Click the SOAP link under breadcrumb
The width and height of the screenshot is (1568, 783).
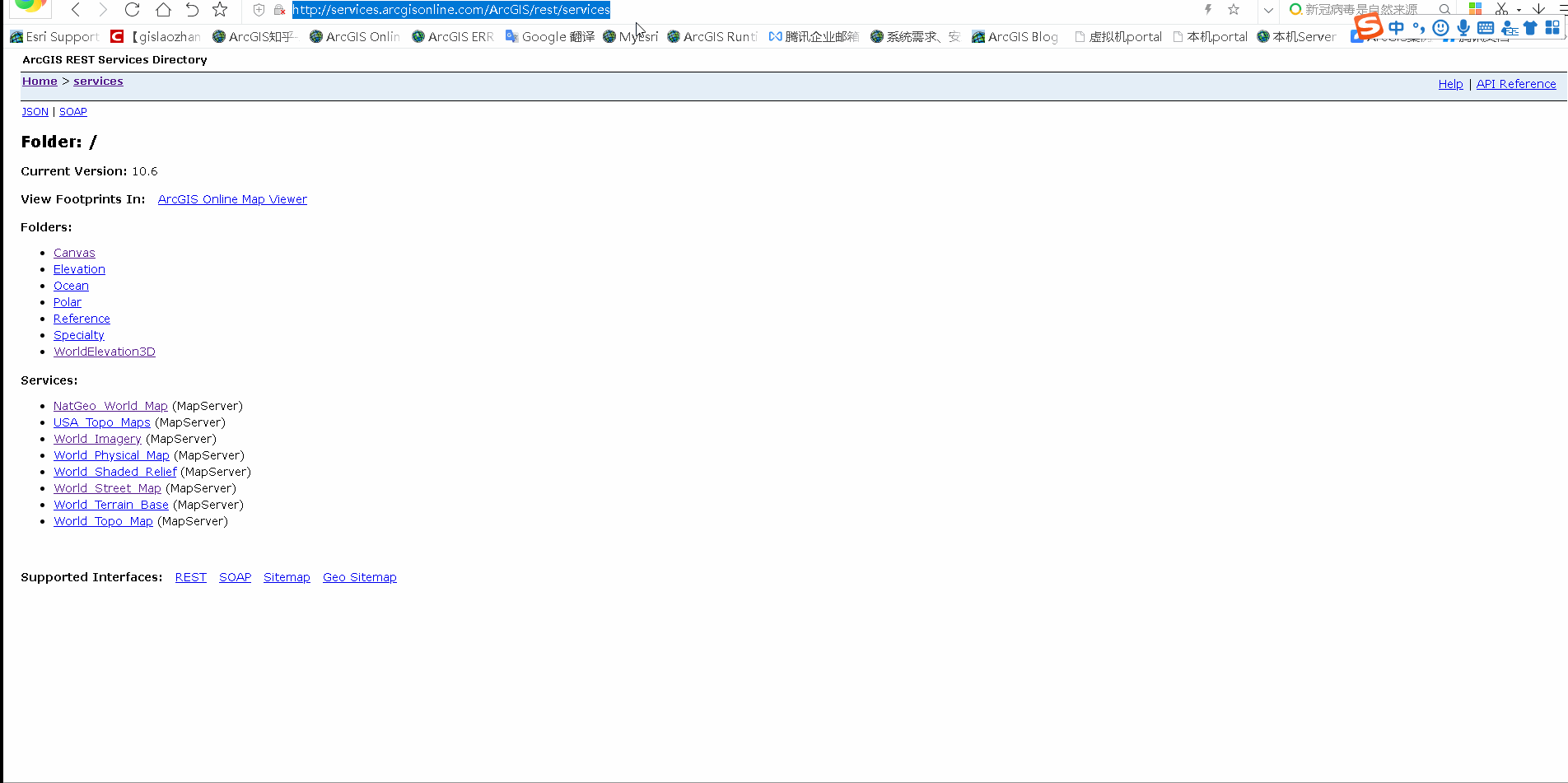[x=73, y=111]
